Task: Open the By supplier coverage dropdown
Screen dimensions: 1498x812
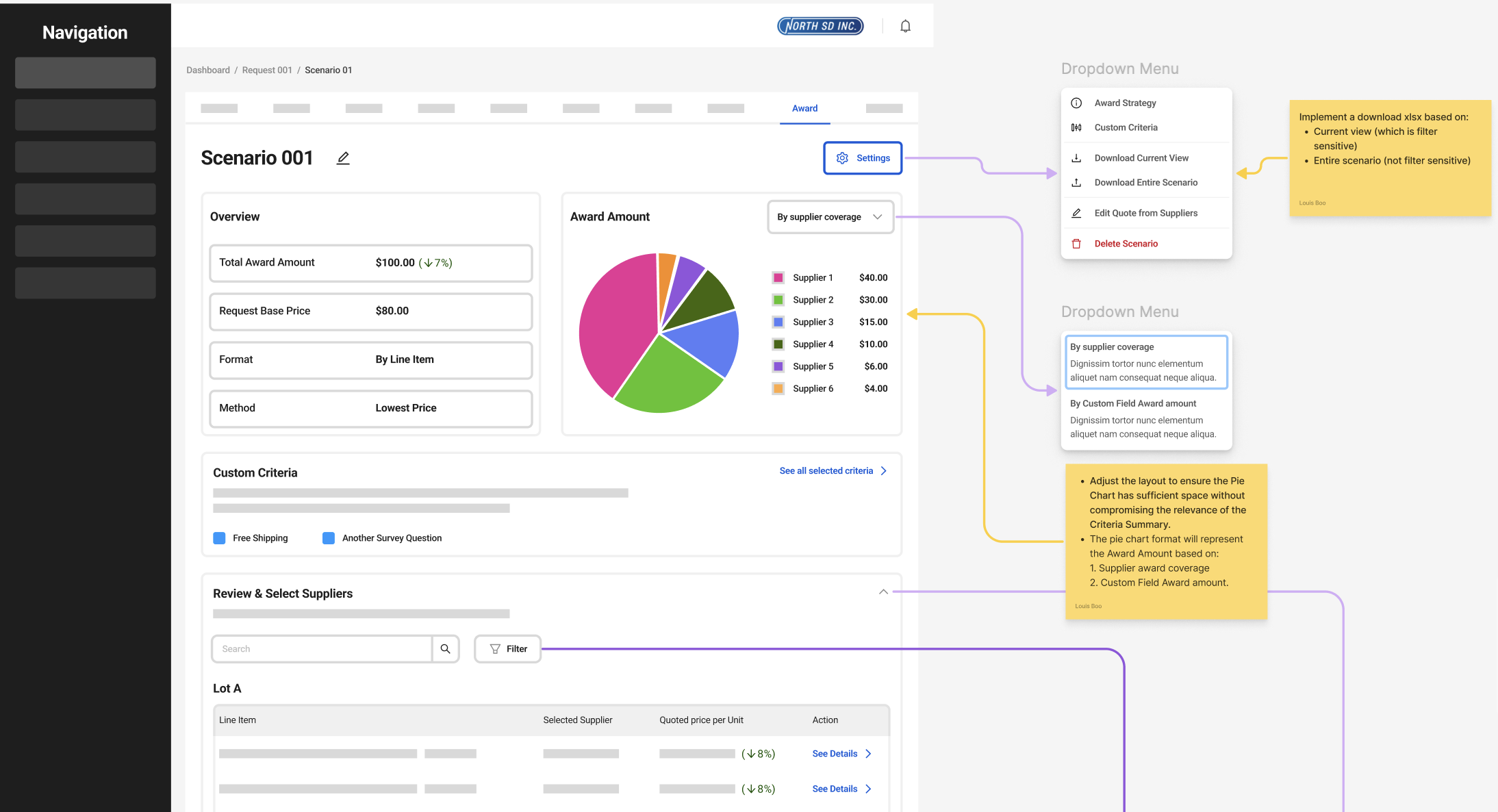Action: click(830, 217)
